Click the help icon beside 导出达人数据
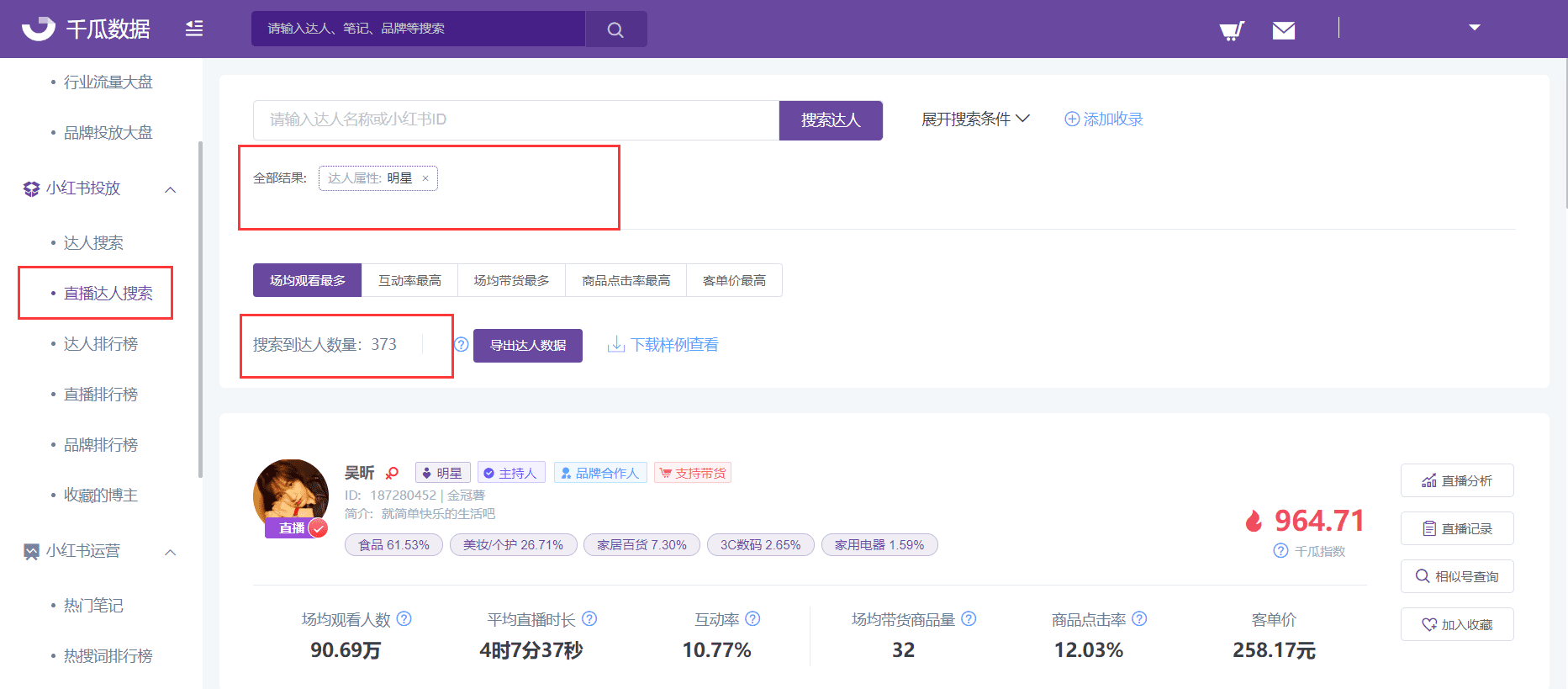1568x689 pixels. (462, 344)
